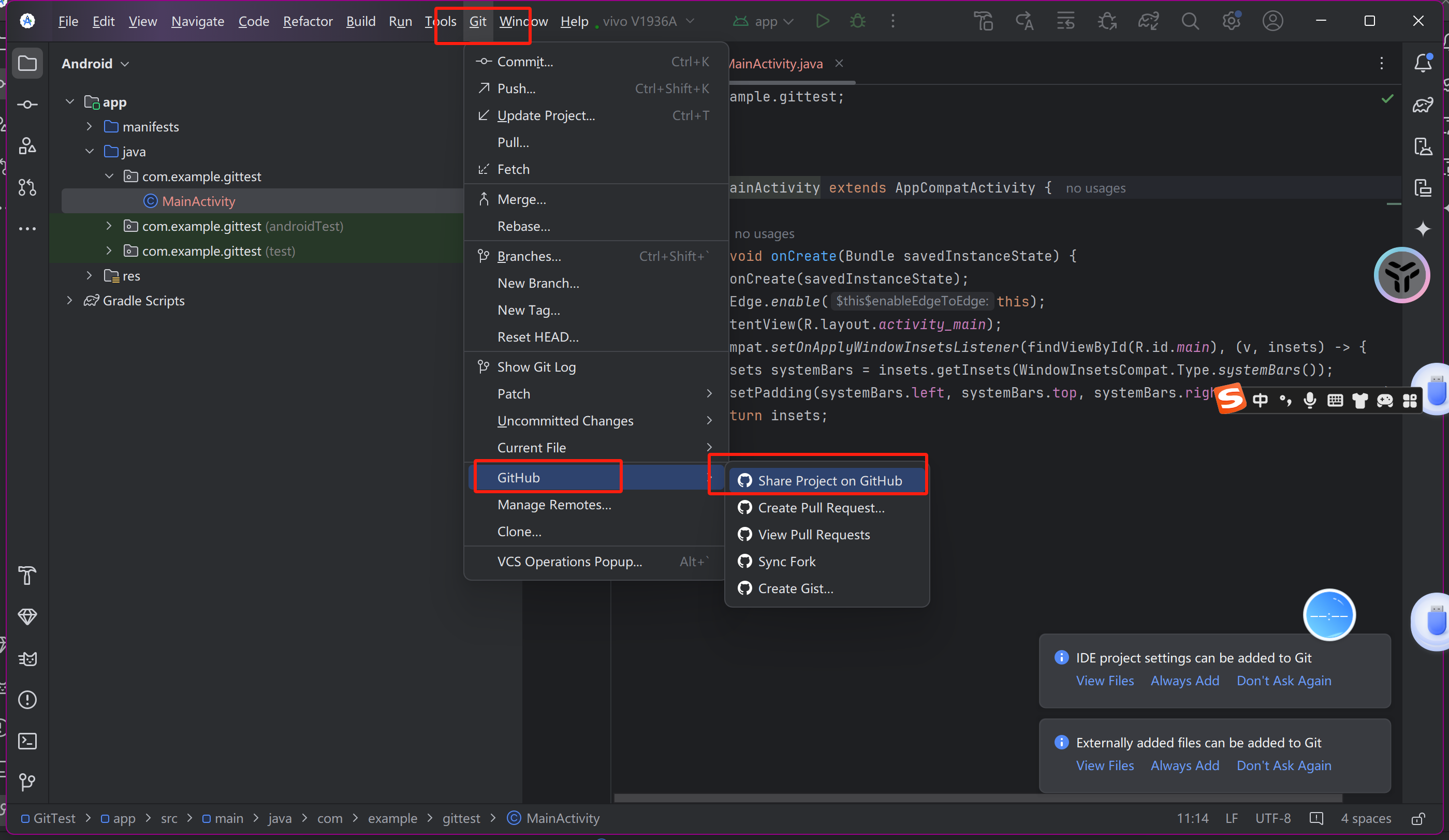Select Share Project on GitHub option
Image resolution: width=1449 pixels, height=840 pixels.
tap(829, 481)
